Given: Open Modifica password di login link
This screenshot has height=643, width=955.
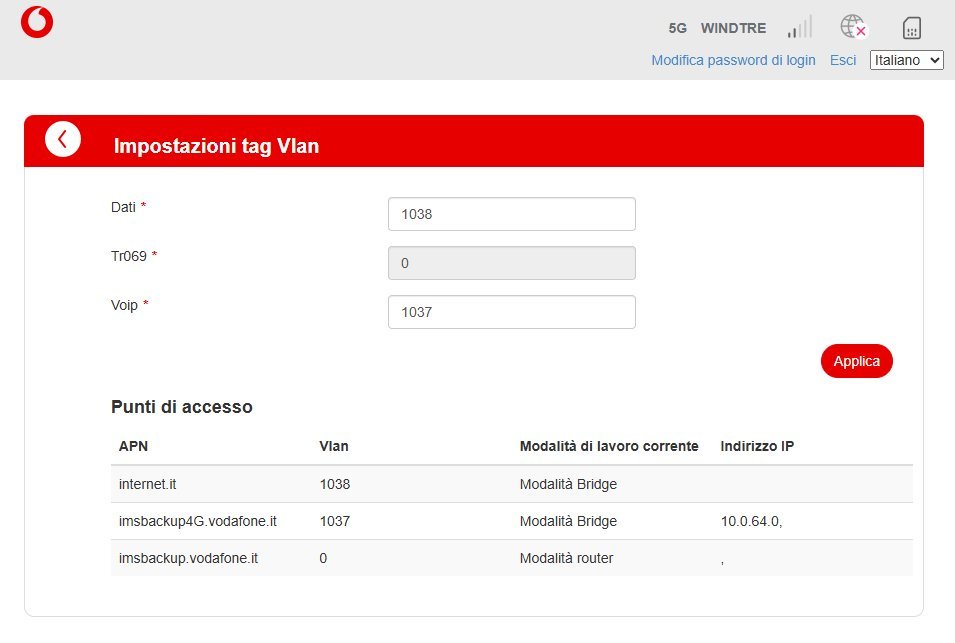Looking at the screenshot, I should click(733, 60).
